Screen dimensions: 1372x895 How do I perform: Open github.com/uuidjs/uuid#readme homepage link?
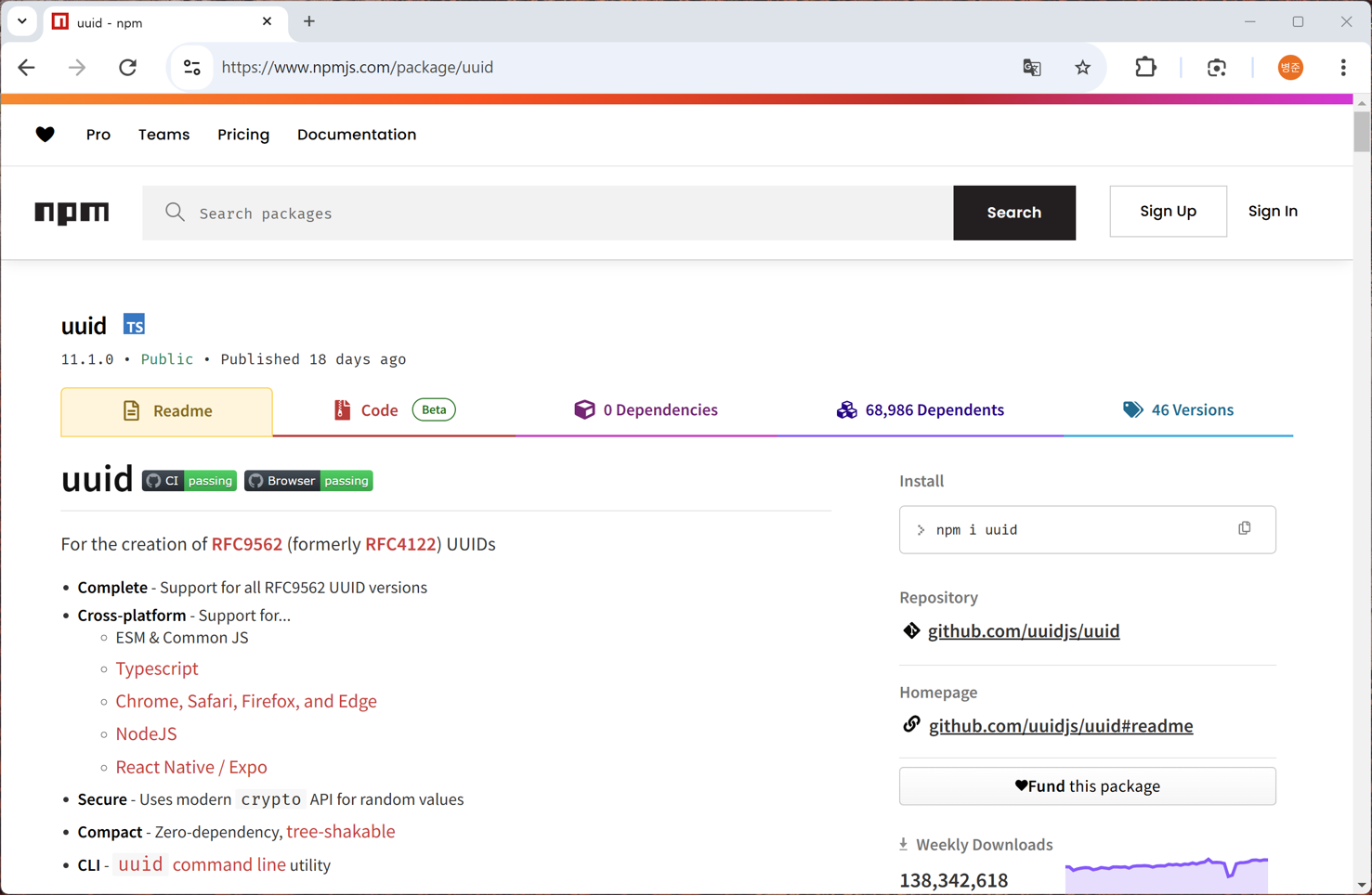pos(1061,726)
